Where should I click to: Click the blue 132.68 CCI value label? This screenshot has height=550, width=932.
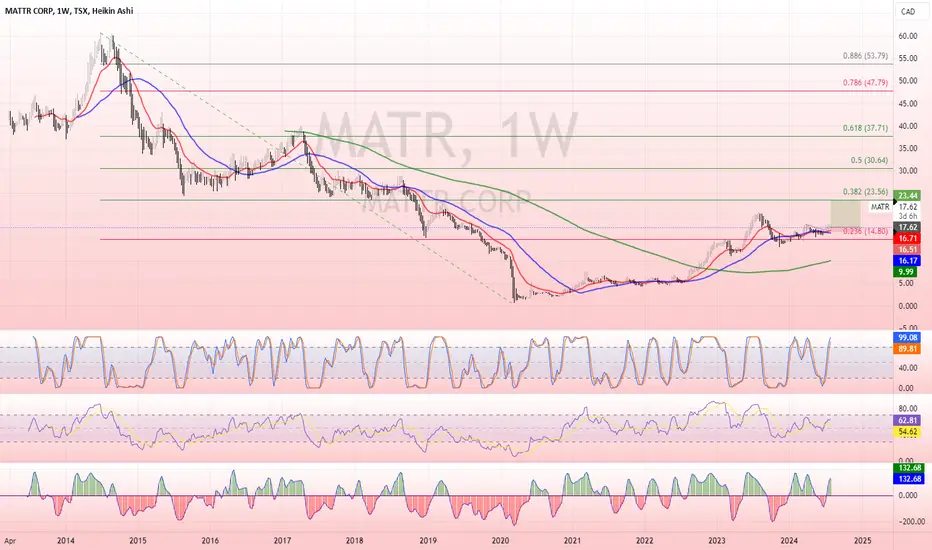coord(910,479)
